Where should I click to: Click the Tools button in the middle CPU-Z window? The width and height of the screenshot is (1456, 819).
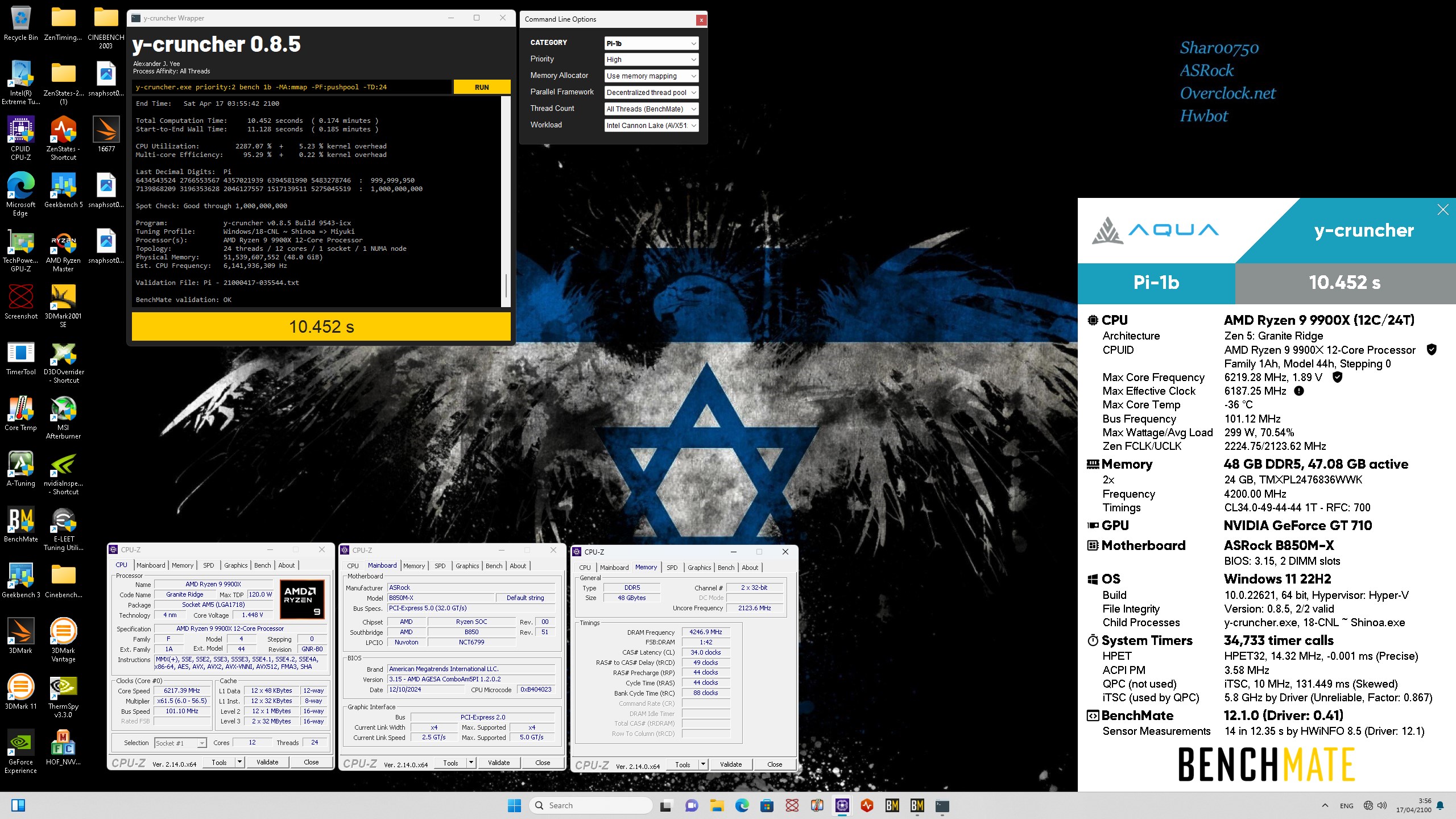450,763
